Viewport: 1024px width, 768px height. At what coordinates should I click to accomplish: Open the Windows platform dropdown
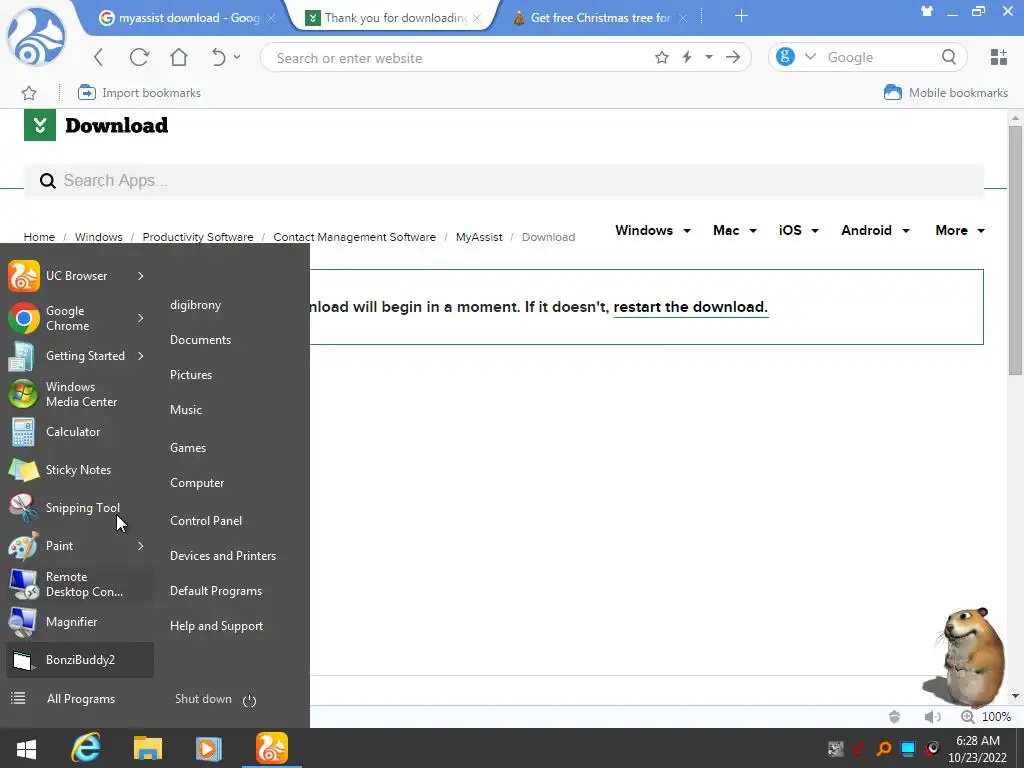point(652,231)
